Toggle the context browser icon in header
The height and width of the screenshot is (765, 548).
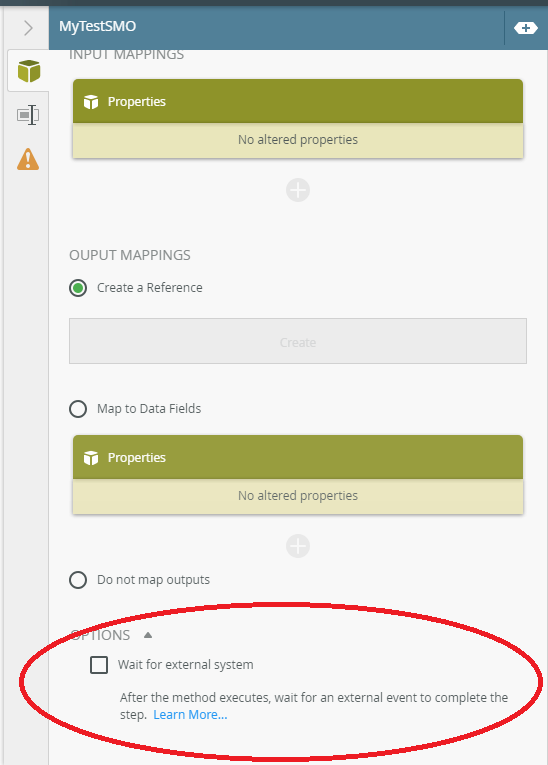click(526, 28)
